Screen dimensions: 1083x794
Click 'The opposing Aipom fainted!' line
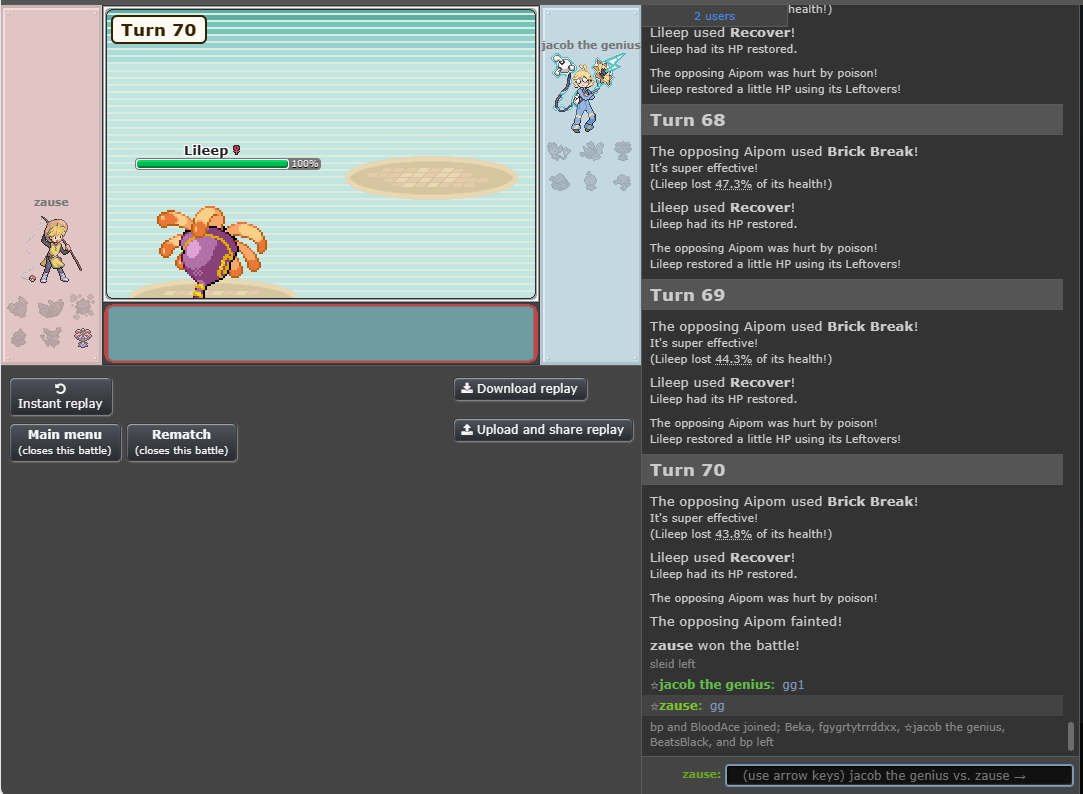(x=746, y=621)
